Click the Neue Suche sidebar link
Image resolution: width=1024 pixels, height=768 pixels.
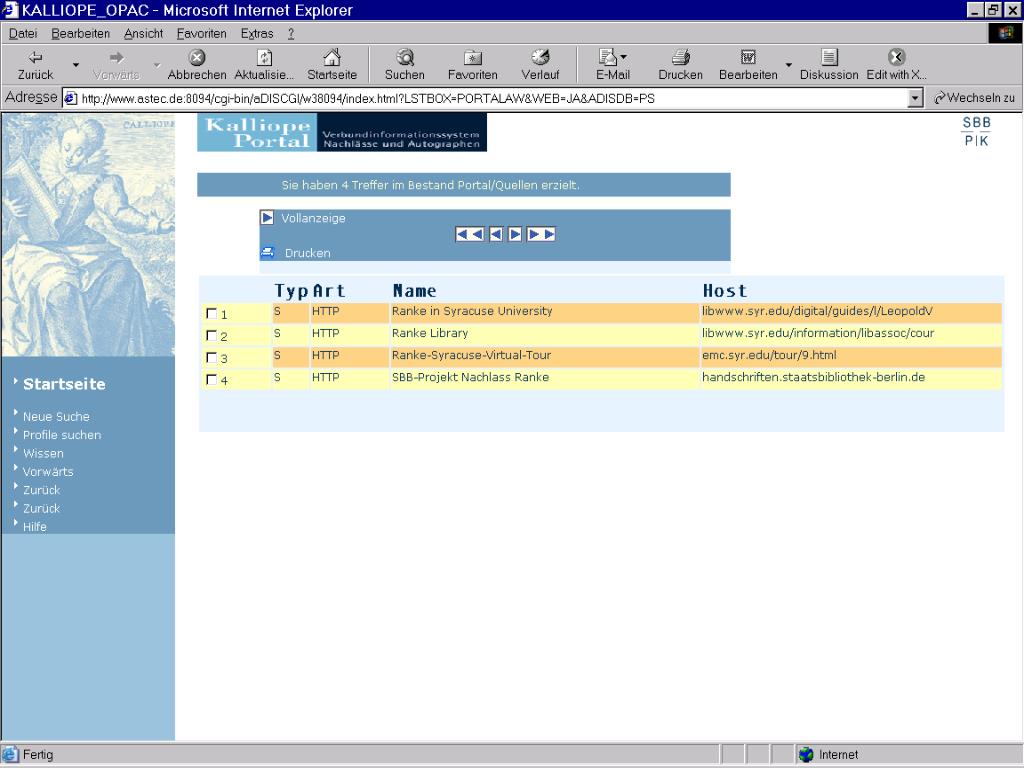[56, 416]
